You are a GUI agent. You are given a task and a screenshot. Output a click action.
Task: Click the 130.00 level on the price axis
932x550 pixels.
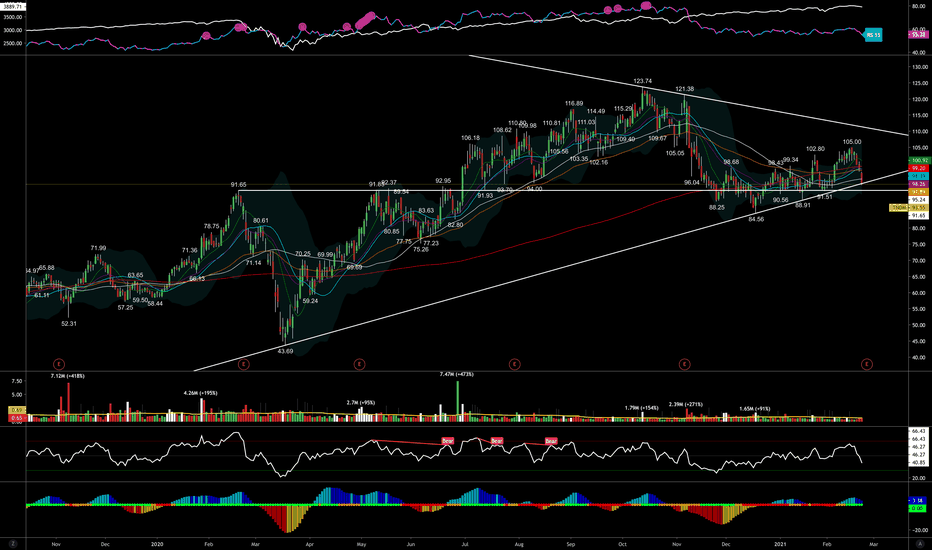coord(920,67)
